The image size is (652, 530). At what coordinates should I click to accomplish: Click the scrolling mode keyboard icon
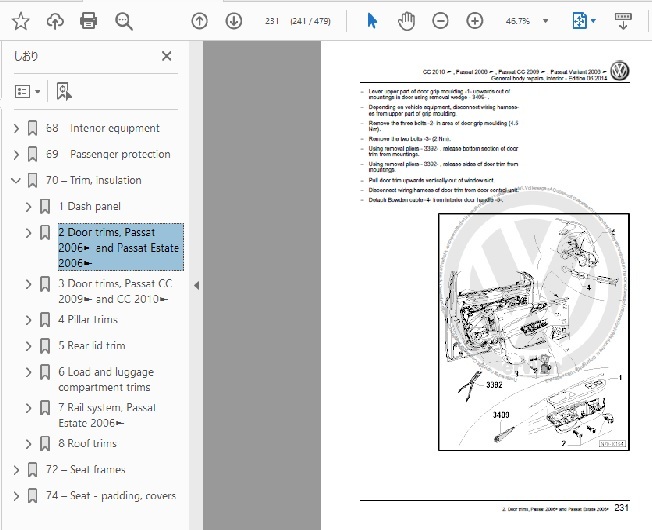click(x=623, y=21)
